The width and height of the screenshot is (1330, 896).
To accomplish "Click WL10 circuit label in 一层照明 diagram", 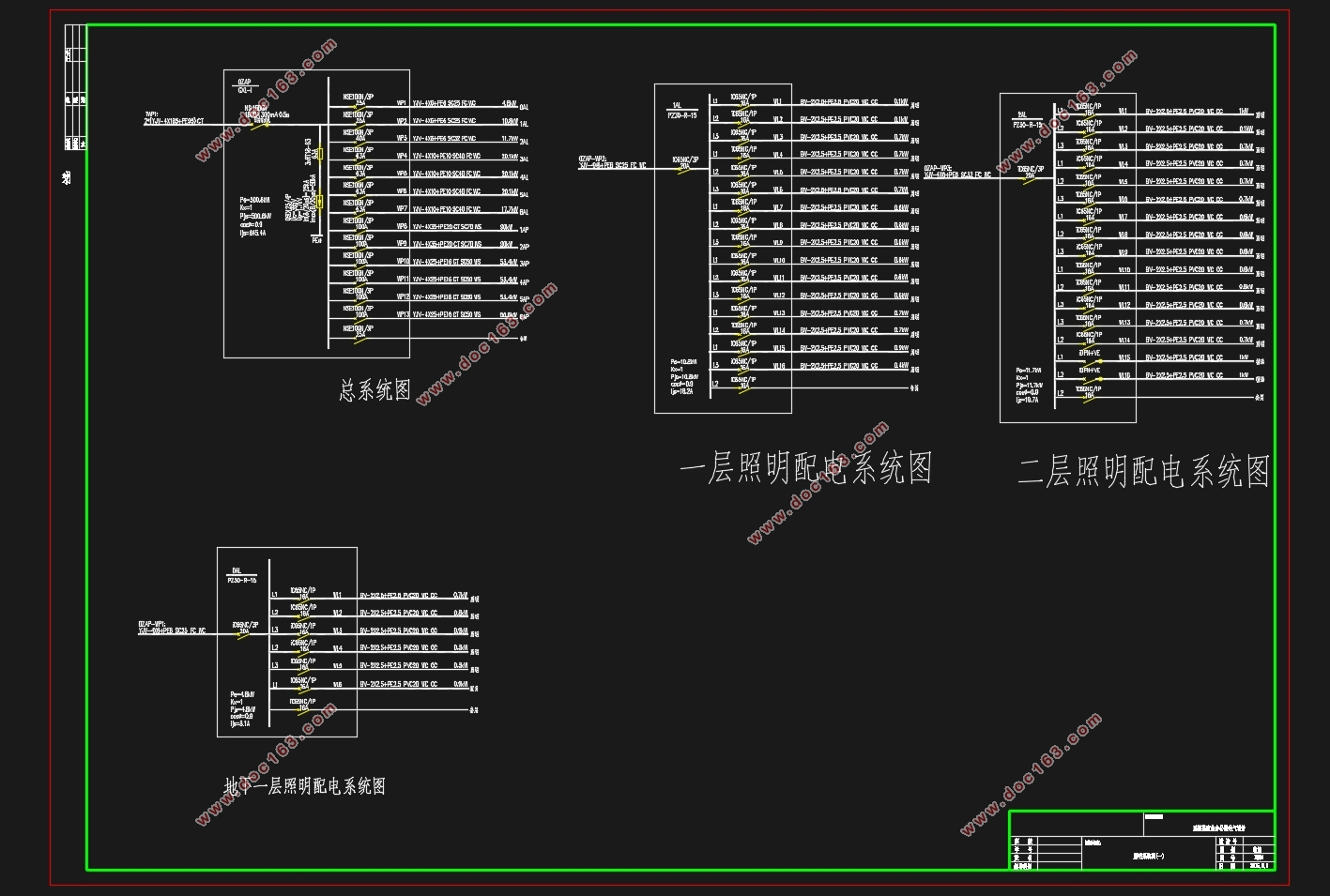I will coord(779,261).
